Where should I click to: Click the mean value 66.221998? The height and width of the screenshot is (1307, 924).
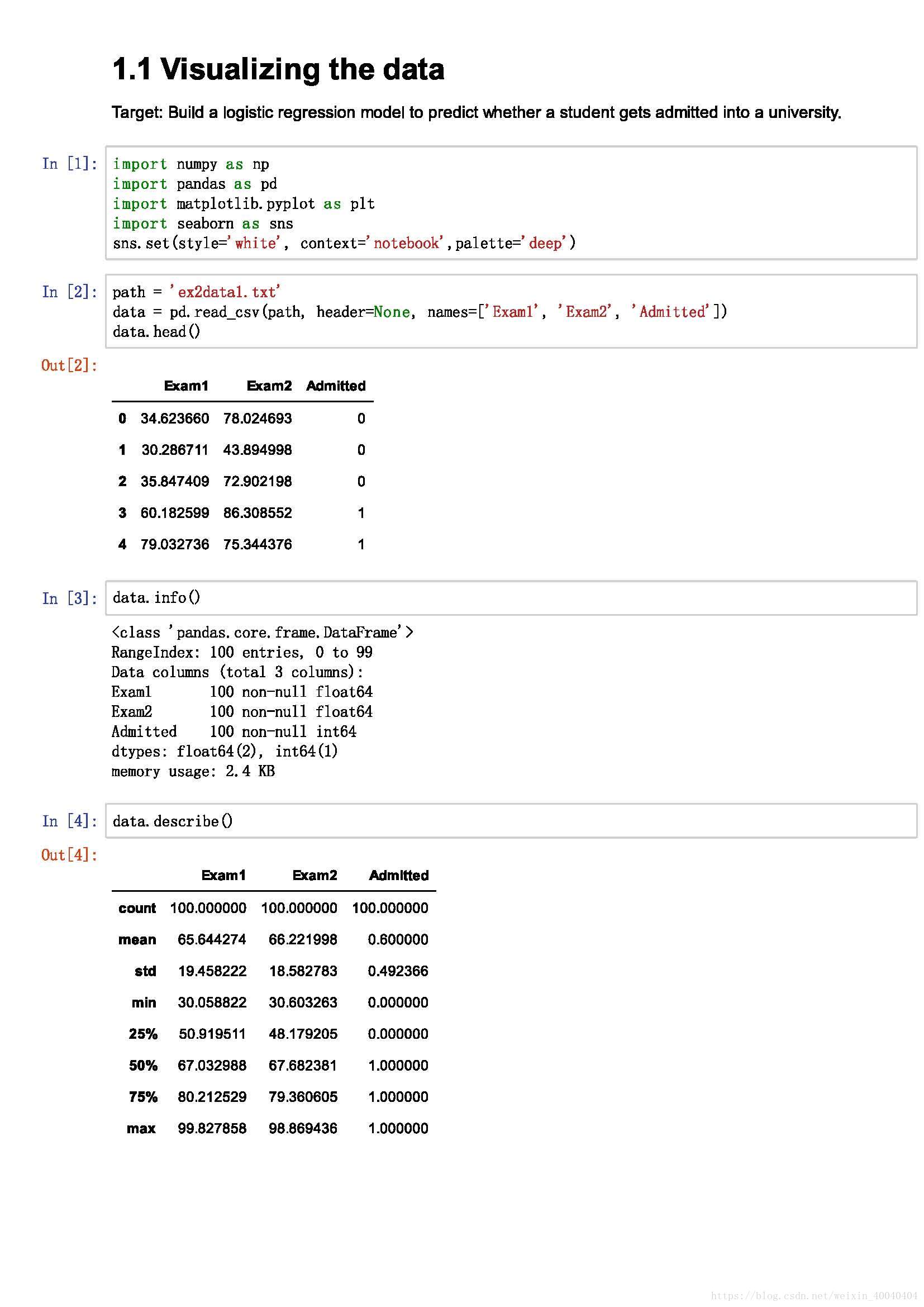[303, 940]
